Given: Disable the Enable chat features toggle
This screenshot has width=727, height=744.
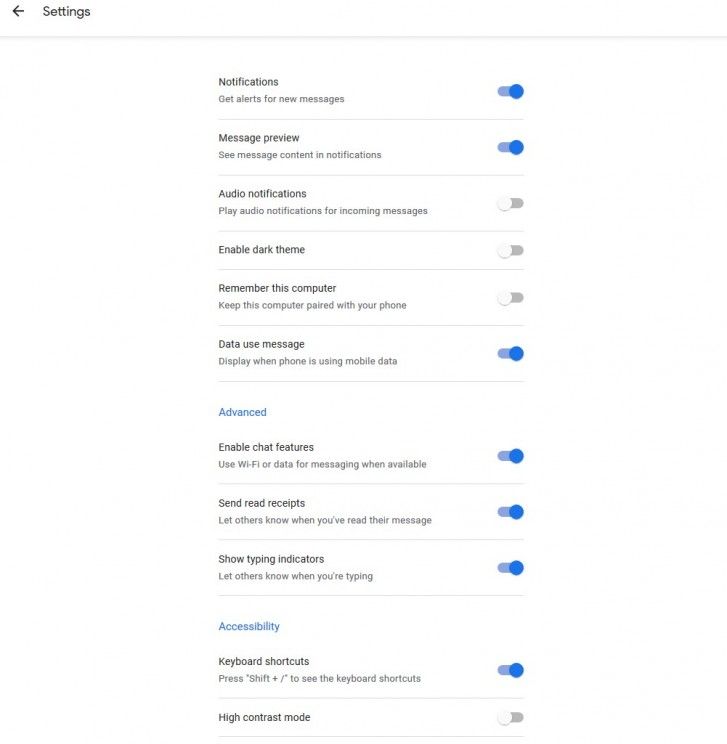Looking at the screenshot, I should point(510,456).
